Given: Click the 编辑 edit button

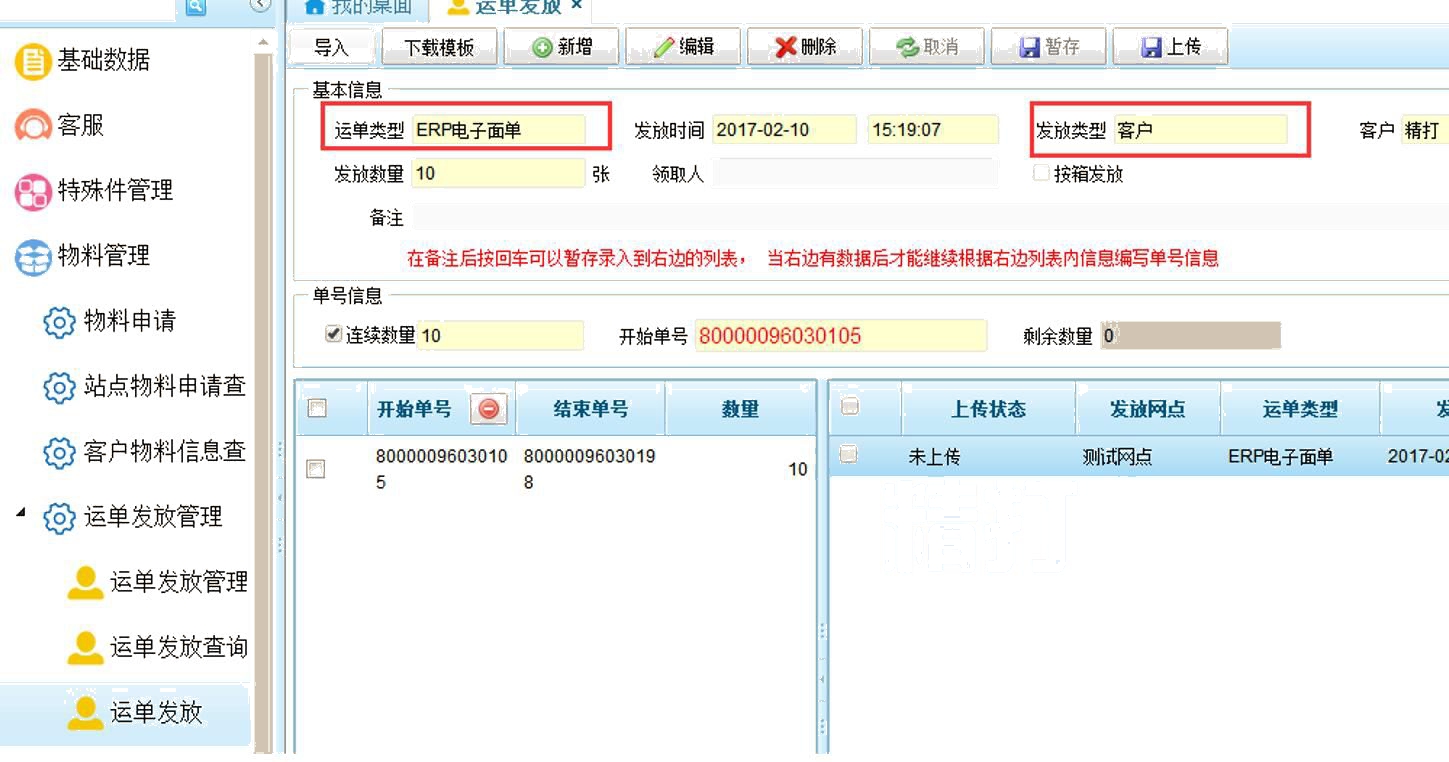Looking at the screenshot, I should [684, 47].
